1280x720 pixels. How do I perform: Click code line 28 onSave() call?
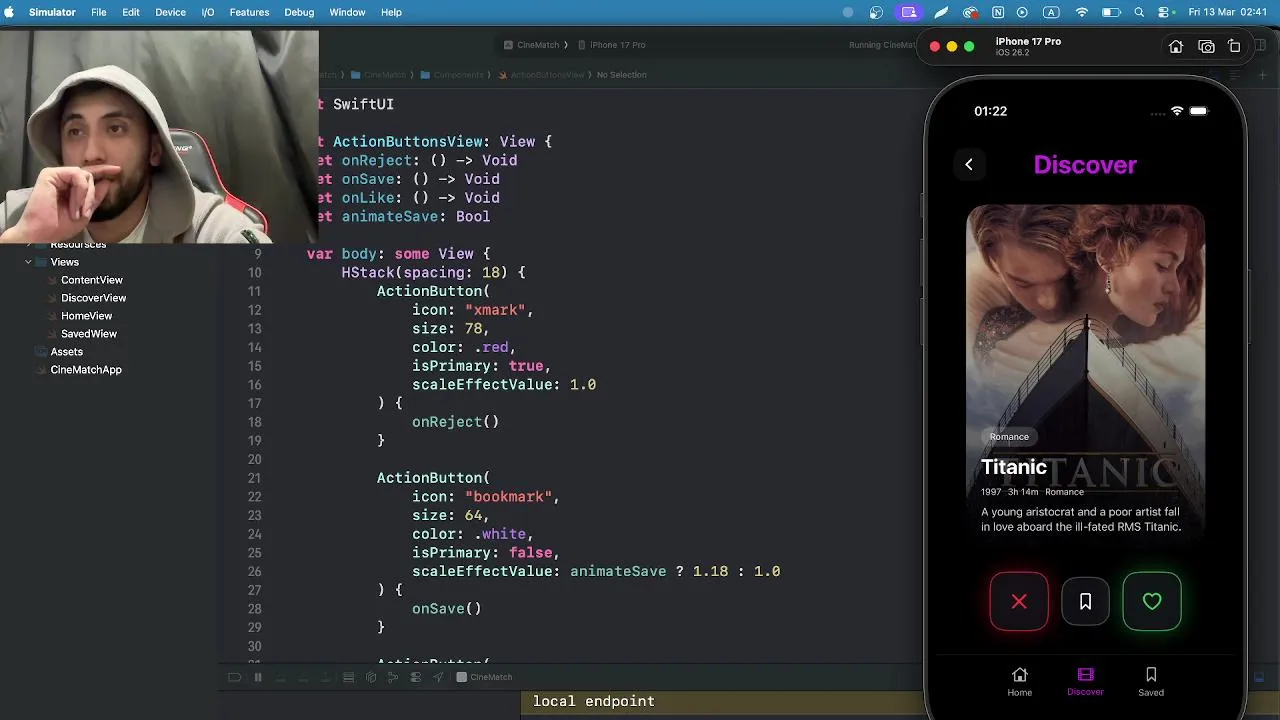pyautogui.click(x=446, y=609)
